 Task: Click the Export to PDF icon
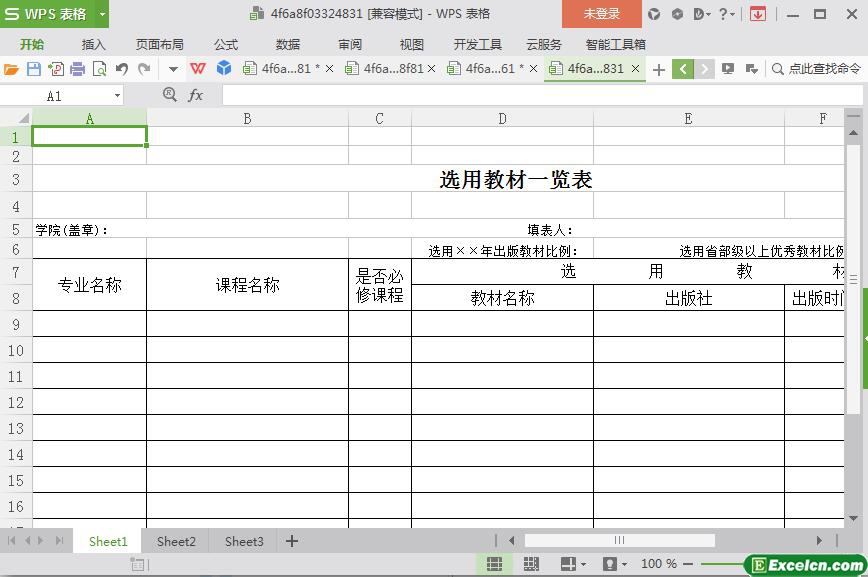[56, 69]
